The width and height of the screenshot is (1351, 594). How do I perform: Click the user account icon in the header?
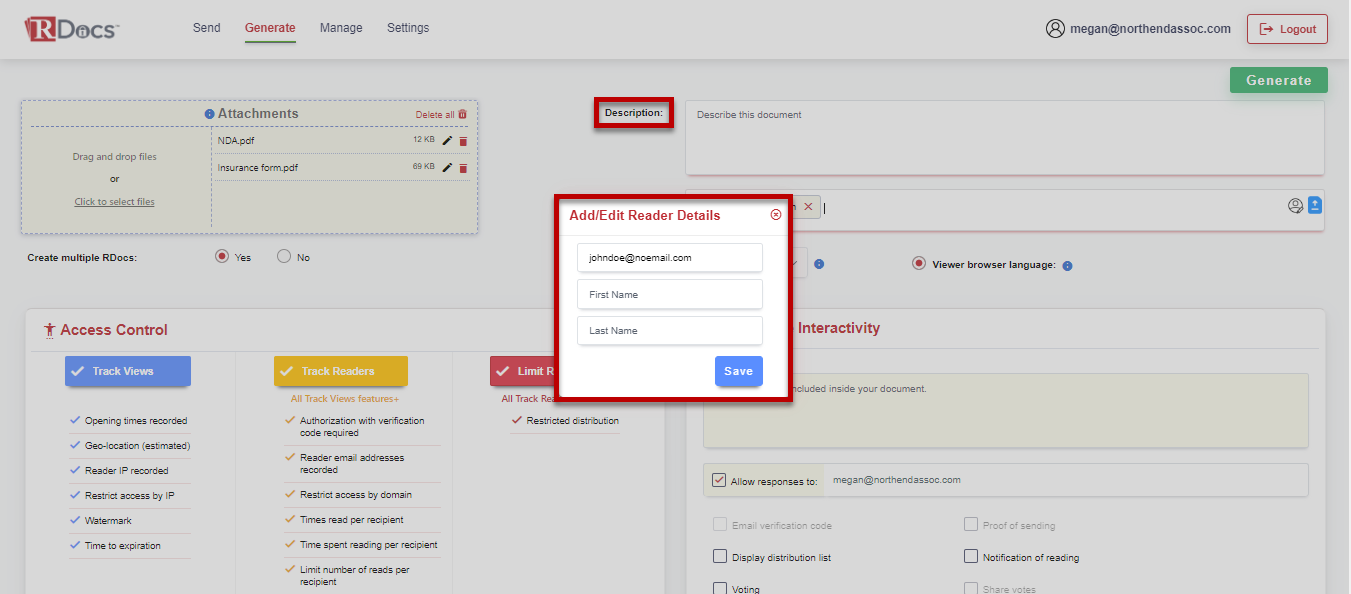coord(1056,28)
